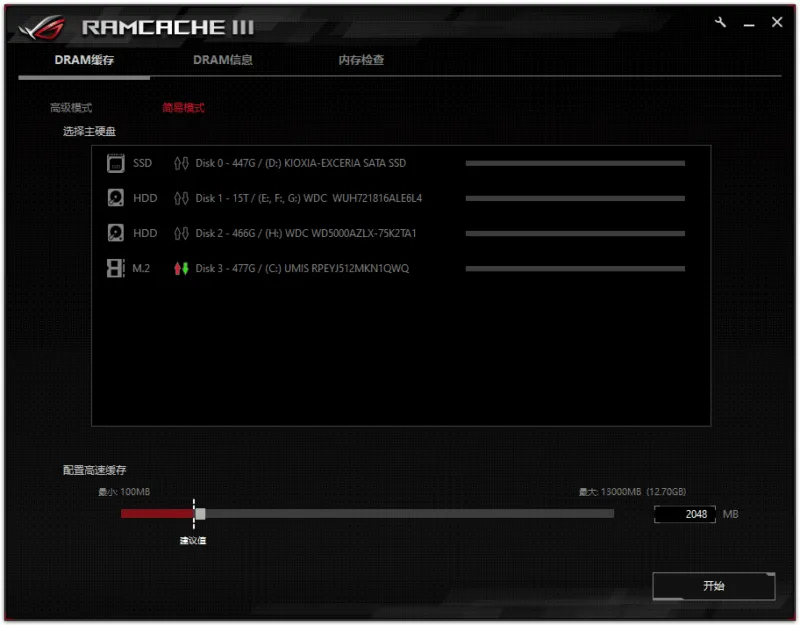The image size is (800, 625).
Task: Click the SSD type label of Disk 0
Action: (142, 163)
